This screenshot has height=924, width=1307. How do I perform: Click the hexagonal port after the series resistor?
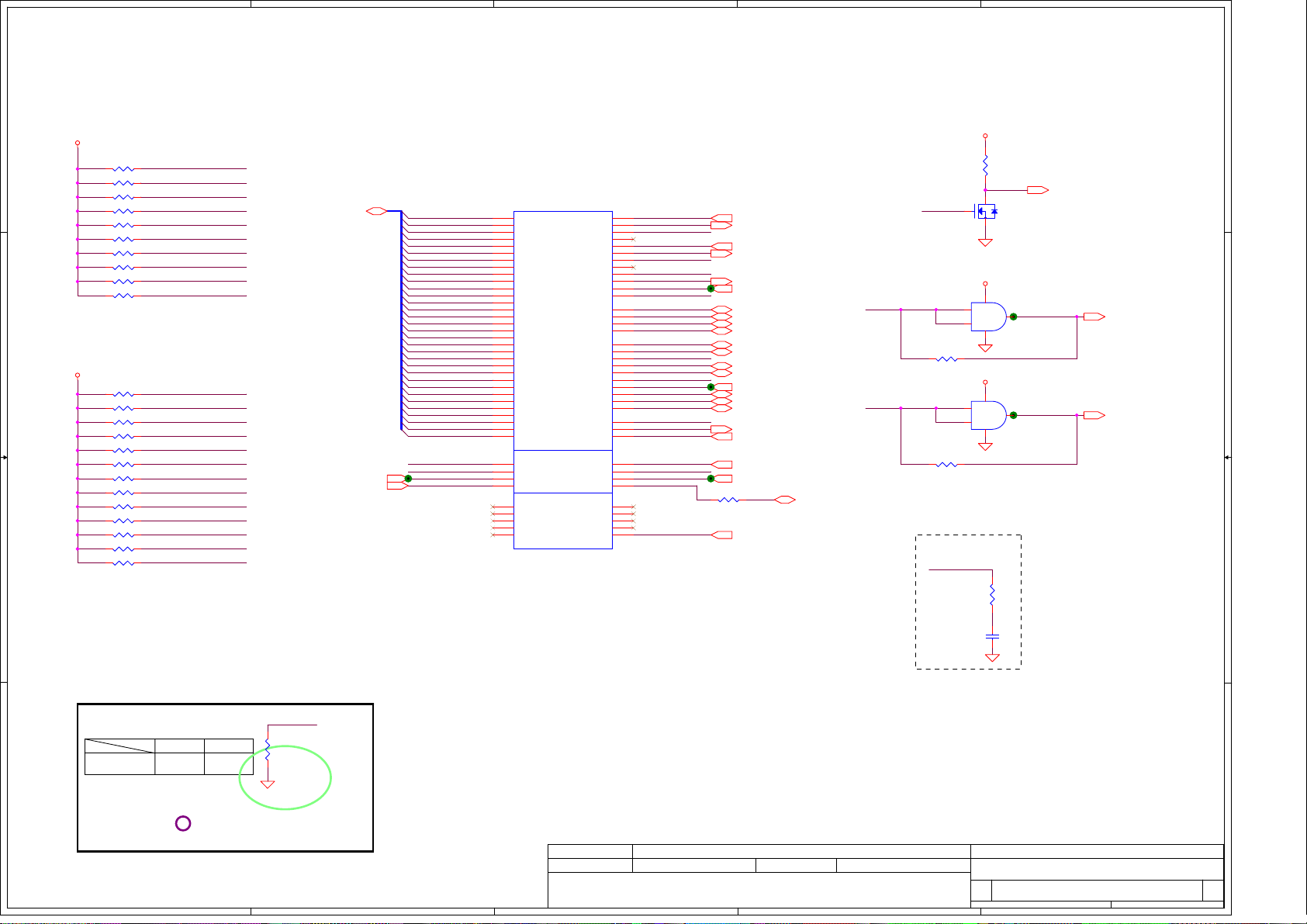(x=785, y=500)
